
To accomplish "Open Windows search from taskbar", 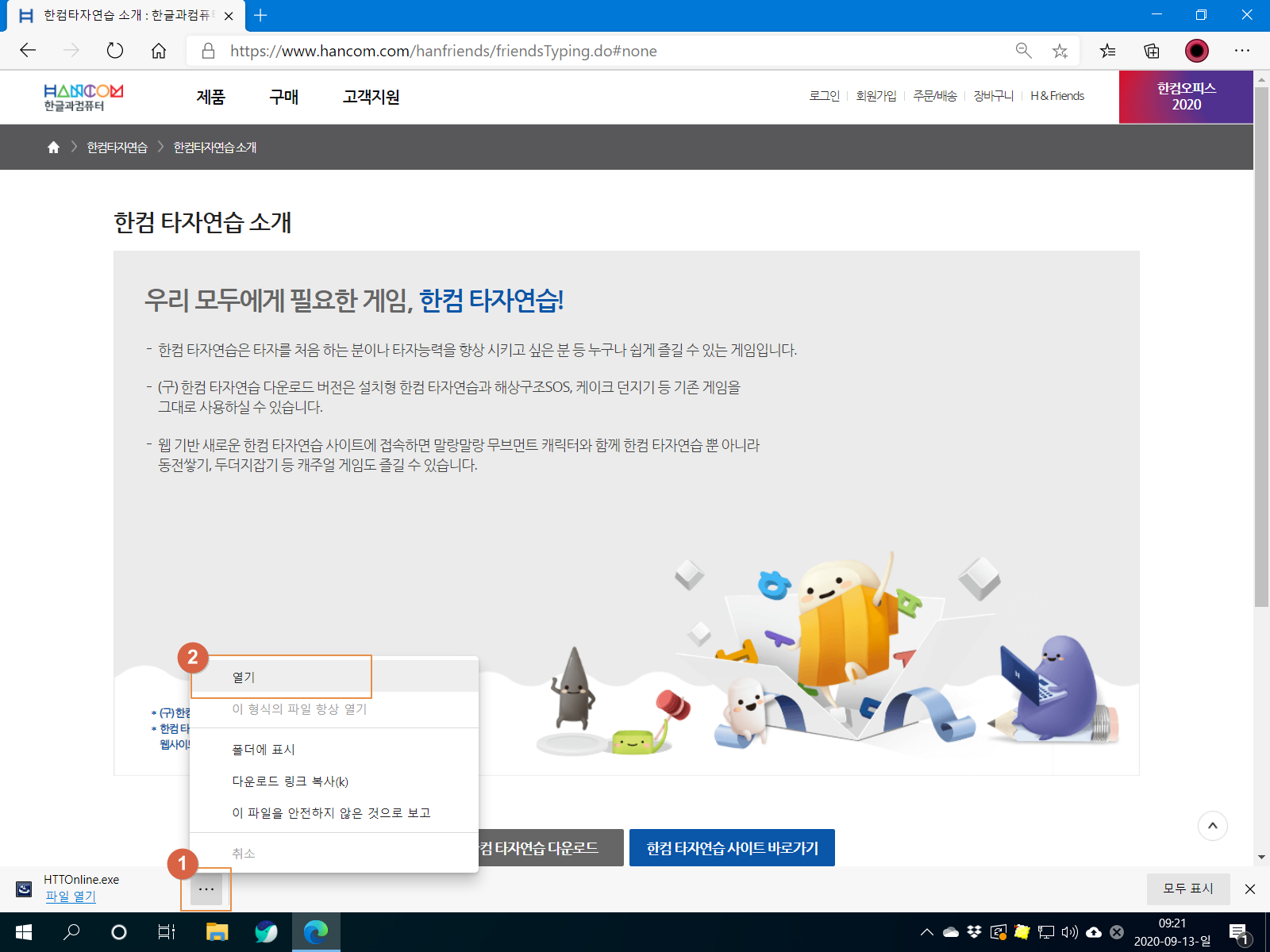I will (71, 932).
